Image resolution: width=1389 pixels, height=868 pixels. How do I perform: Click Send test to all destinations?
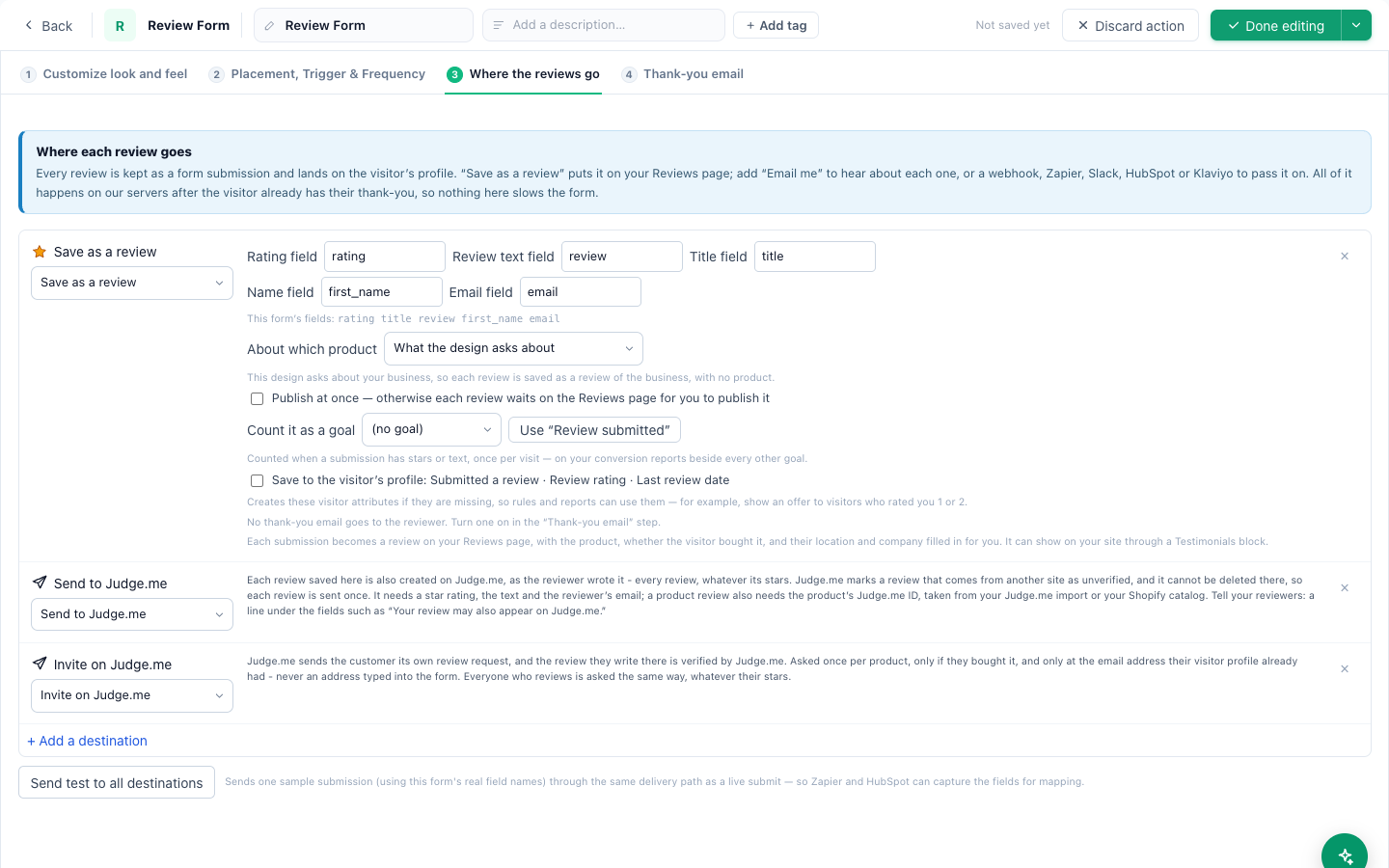click(117, 783)
